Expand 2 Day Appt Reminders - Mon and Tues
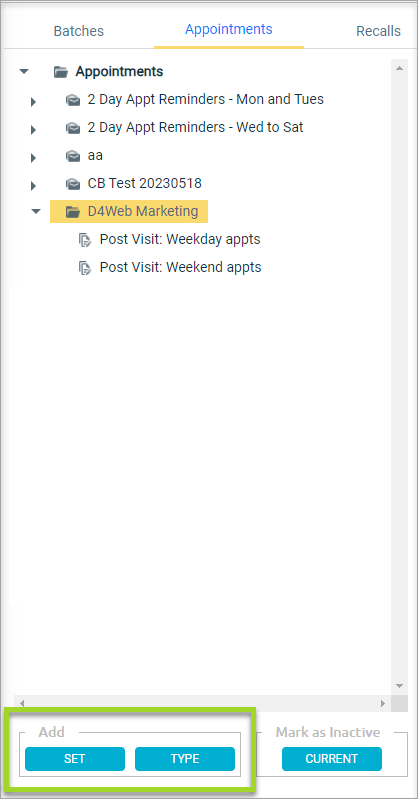 tap(34, 101)
